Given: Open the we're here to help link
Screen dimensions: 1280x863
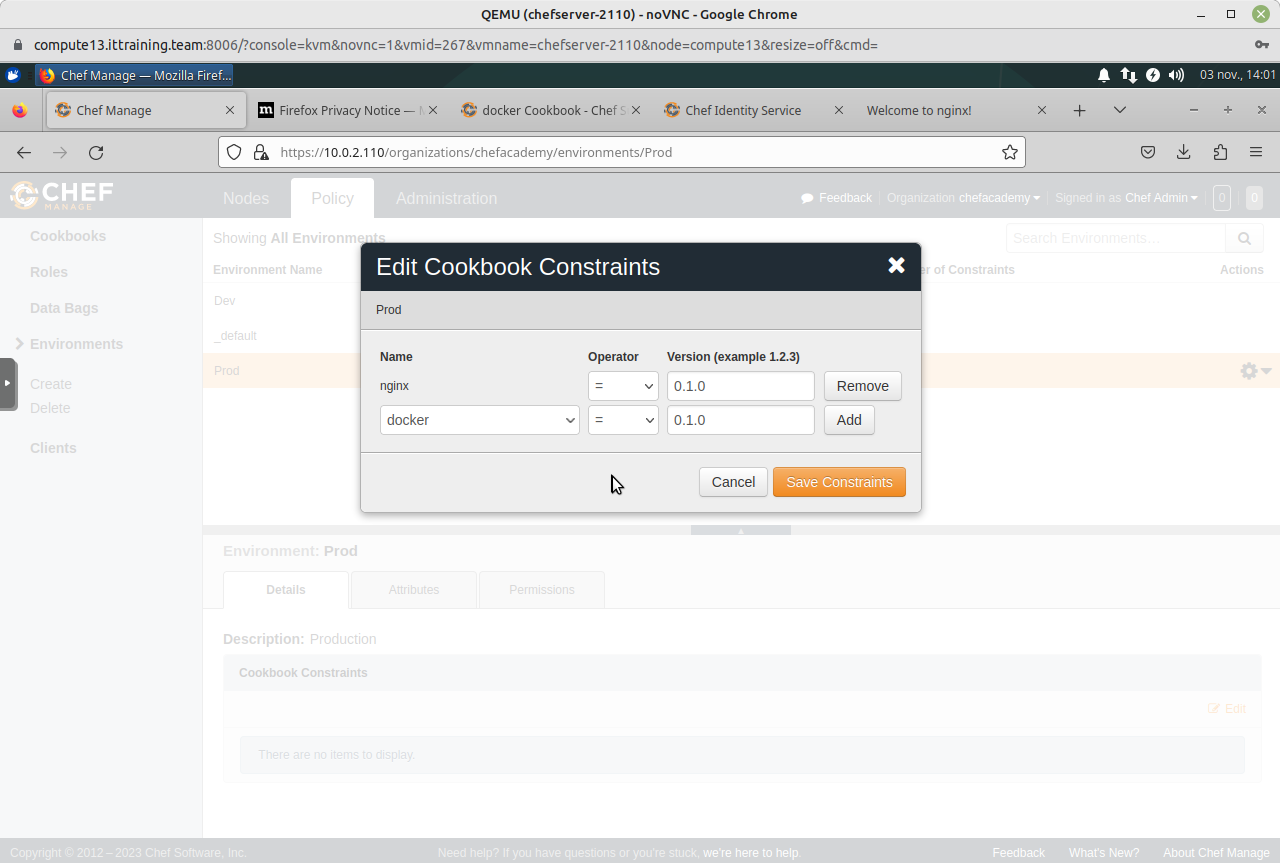Looking at the screenshot, I should [751, 853].
